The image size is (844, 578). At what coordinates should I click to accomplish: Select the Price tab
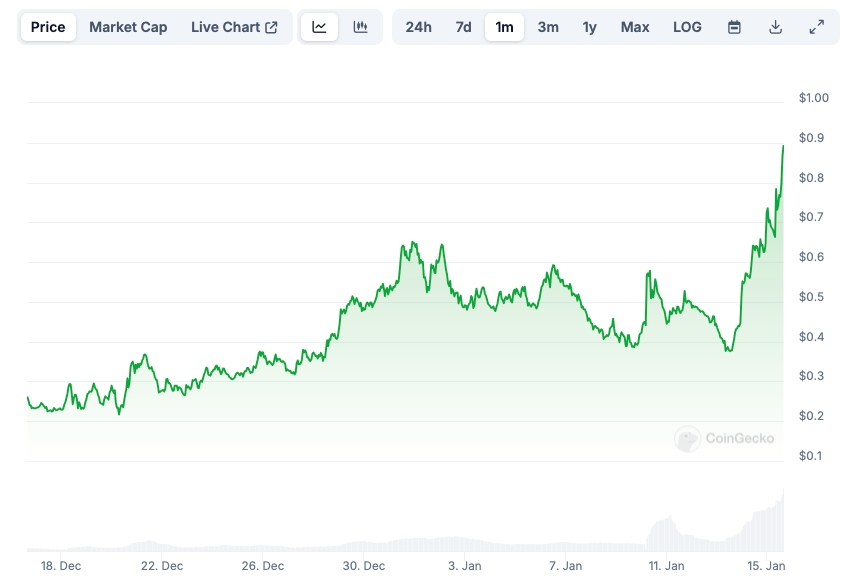coord(48,27)
